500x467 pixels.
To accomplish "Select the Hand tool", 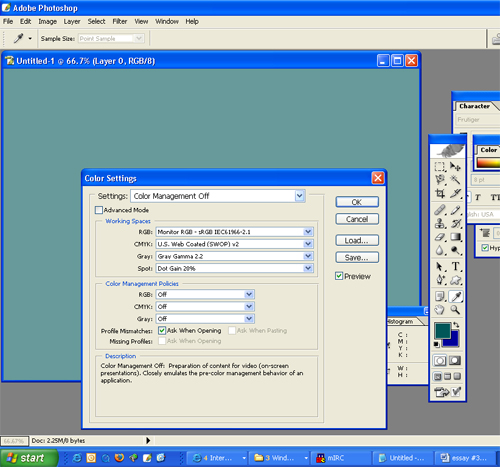I will [440, 310].
